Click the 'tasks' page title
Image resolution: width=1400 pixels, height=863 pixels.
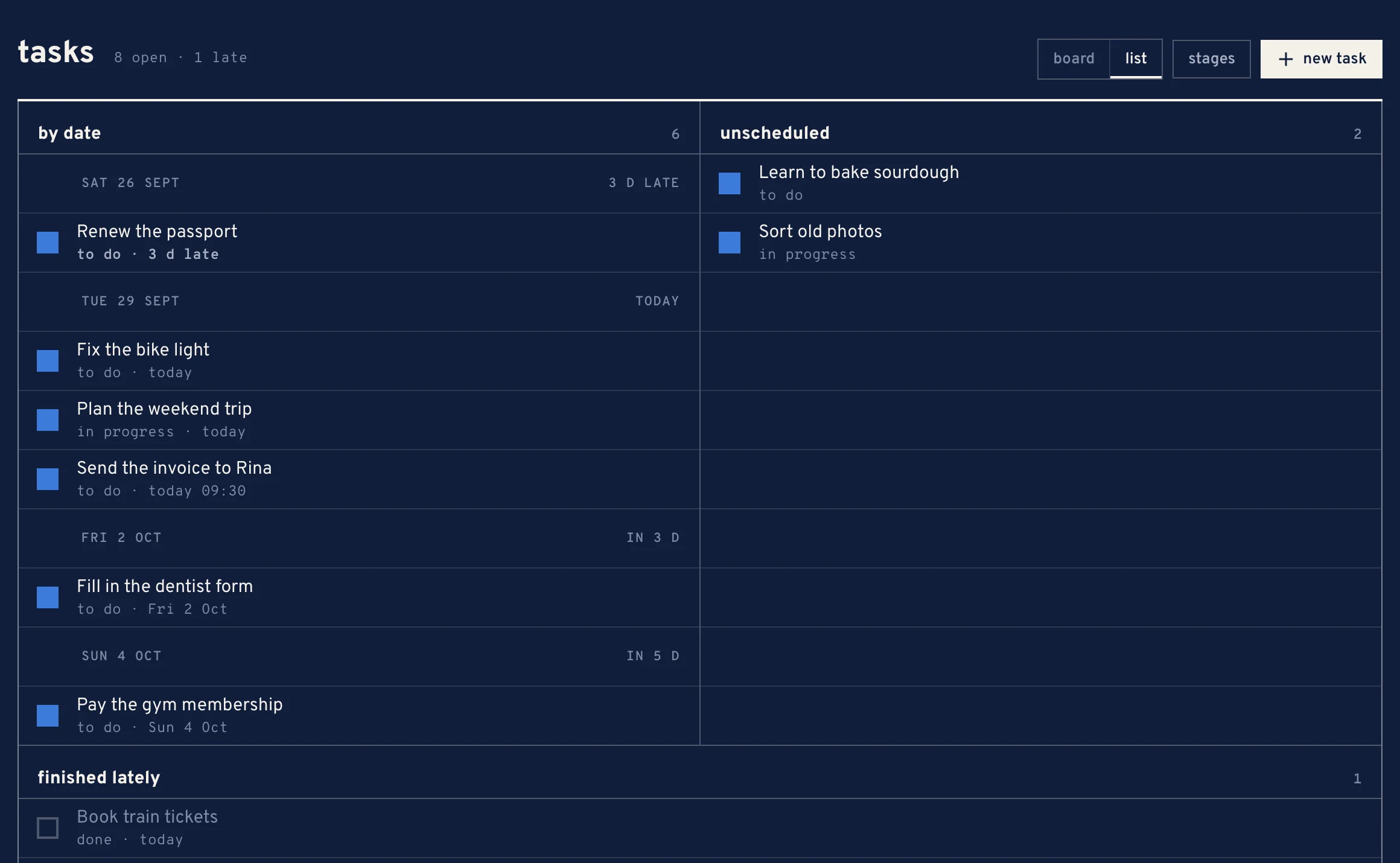pyautogui.click(x=56, y=52)
